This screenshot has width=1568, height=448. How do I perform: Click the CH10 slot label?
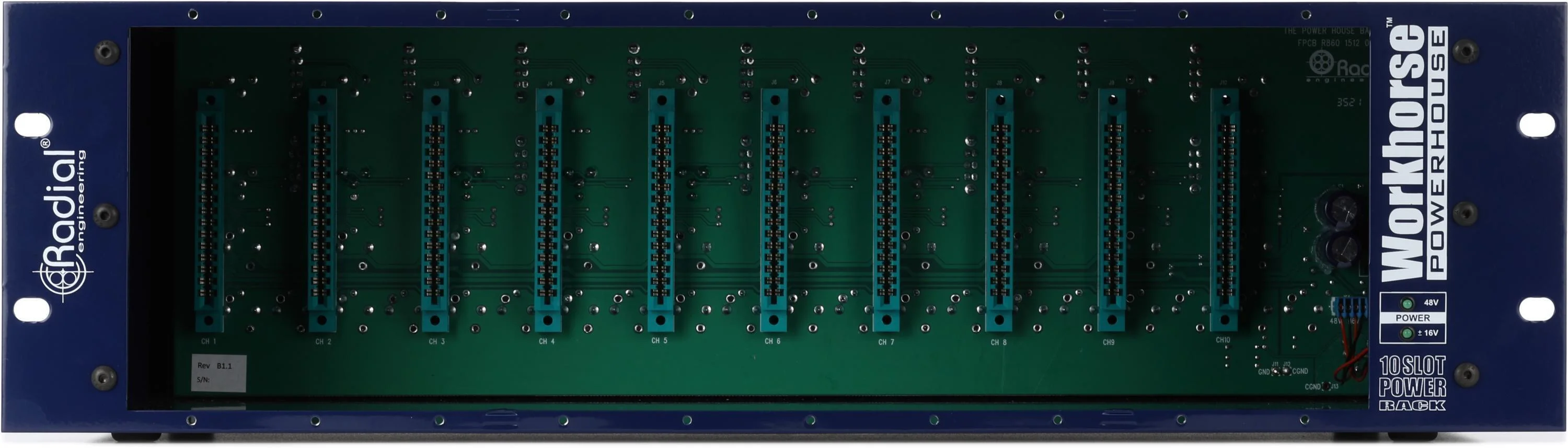[x=1223, y=340]
